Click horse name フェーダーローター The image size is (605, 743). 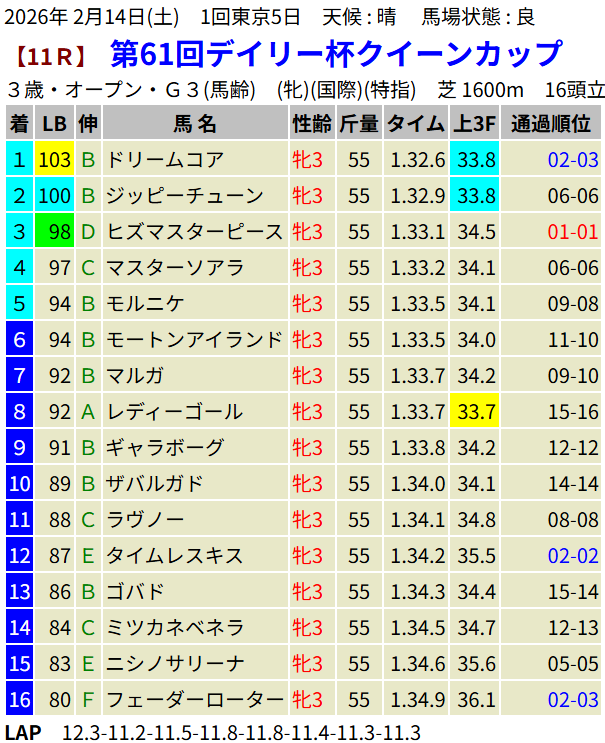195,699
